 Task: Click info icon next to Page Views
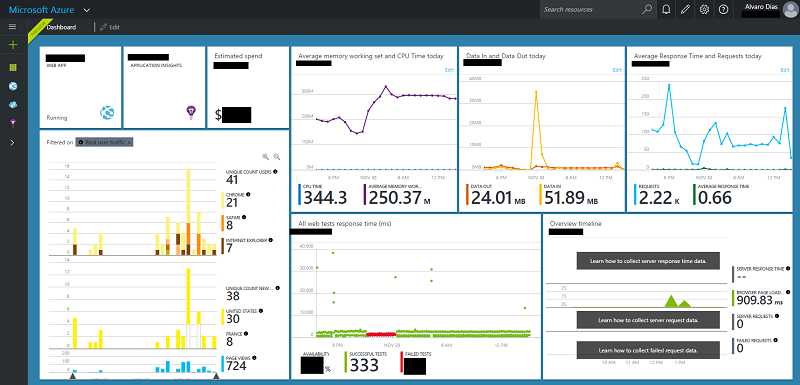[x=255, y=357]
